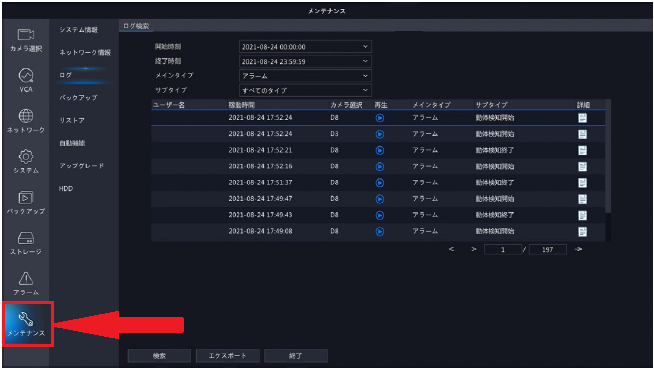
Task: Click the カメラ選択 column header
Action: point(346,105)
